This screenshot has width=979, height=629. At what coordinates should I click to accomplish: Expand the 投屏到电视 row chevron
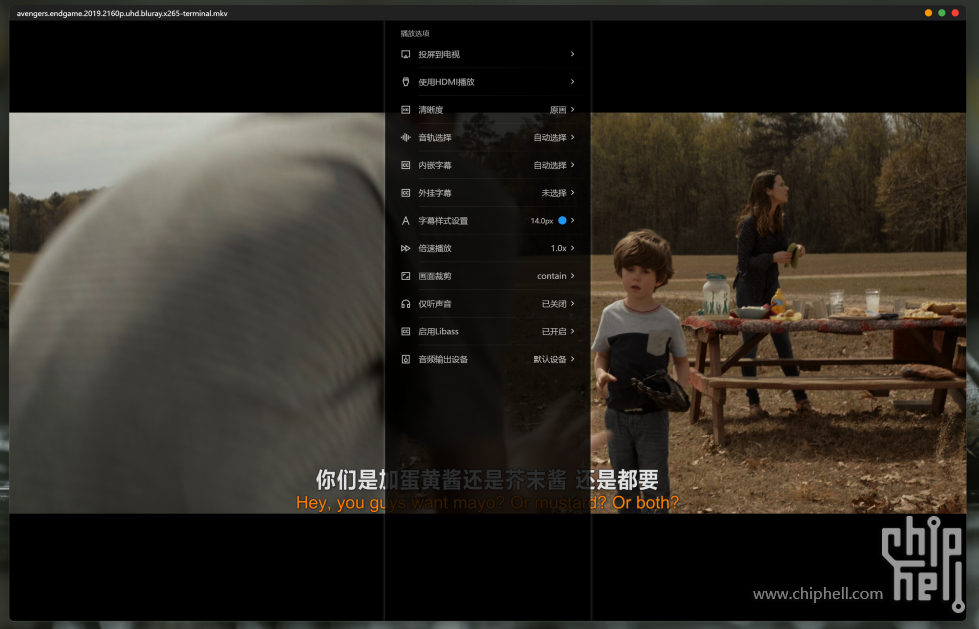(x=572, y=54)
